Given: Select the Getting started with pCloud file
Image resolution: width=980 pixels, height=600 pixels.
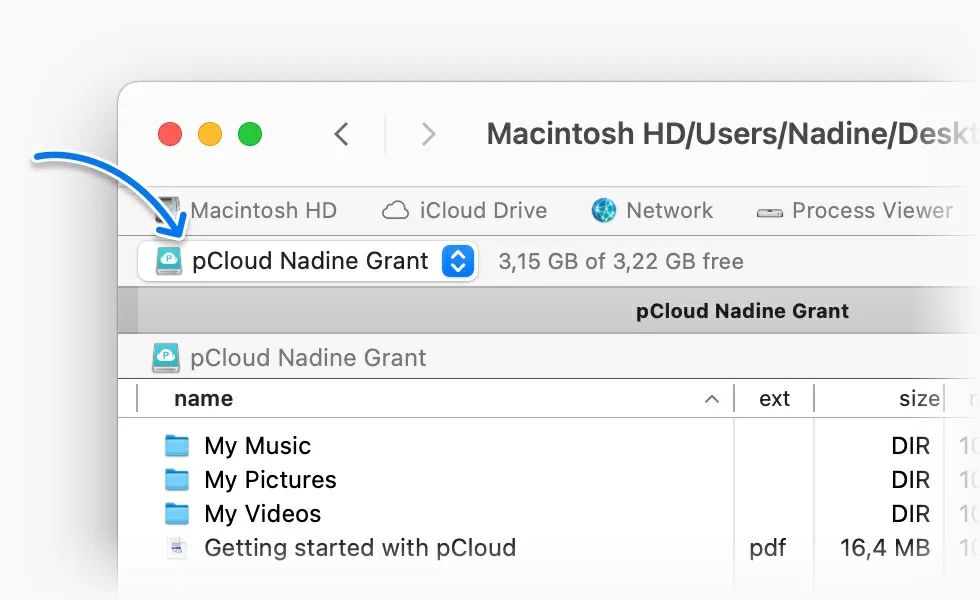Looking at the screenshot, I should coord(360,548).
